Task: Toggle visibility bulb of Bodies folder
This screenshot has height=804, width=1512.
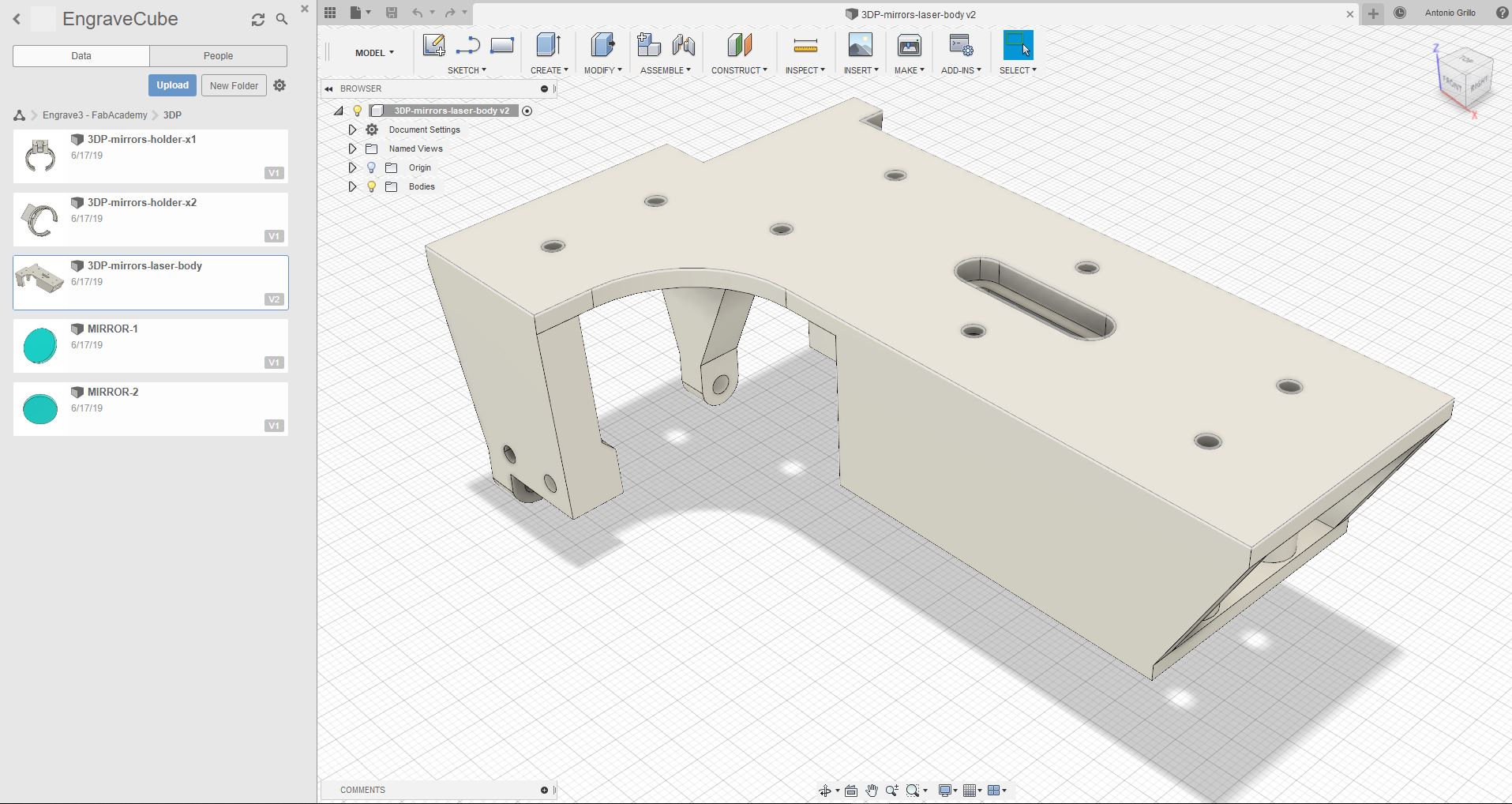Action: pyautogui.click(x=371, y=186)
